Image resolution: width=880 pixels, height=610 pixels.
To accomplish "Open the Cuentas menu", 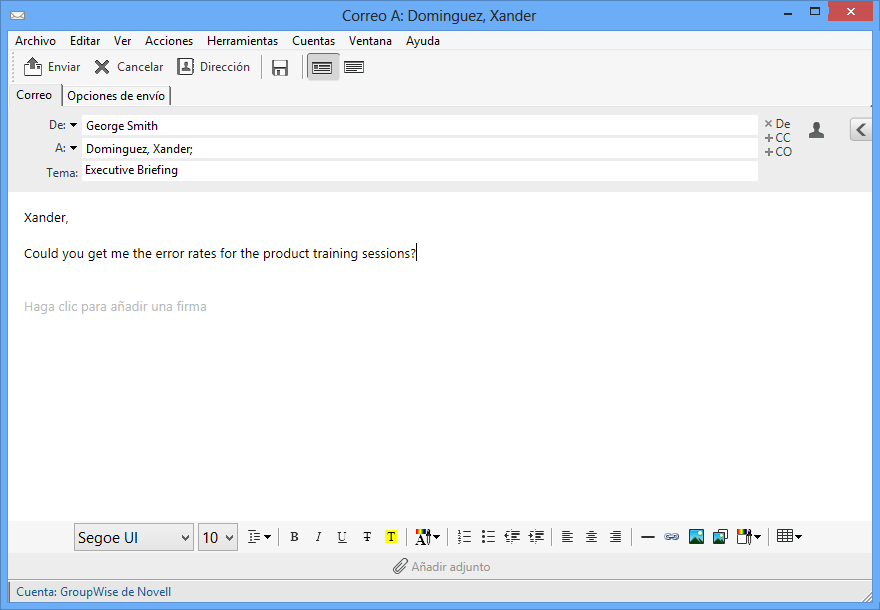I will pos(313,41).
